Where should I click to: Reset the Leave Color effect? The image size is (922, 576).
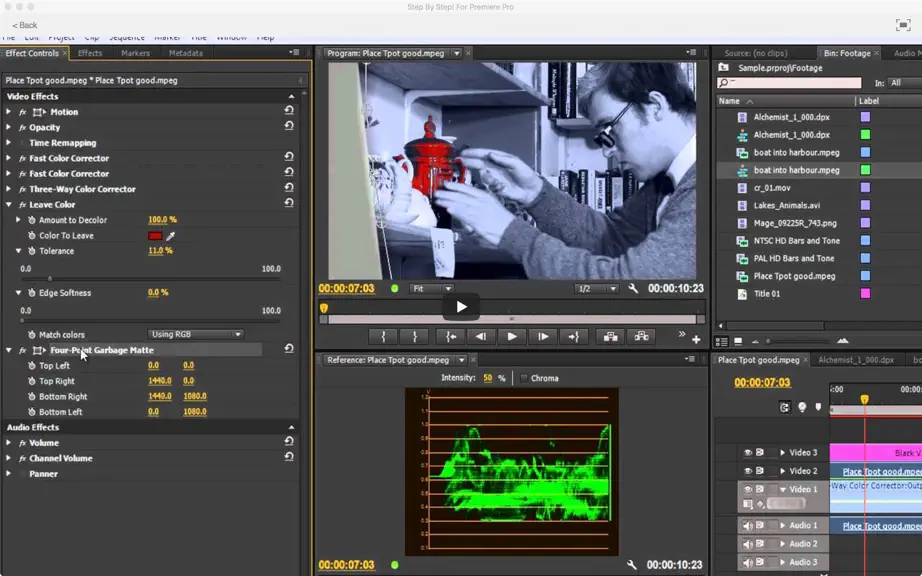(x=289, y=203)
